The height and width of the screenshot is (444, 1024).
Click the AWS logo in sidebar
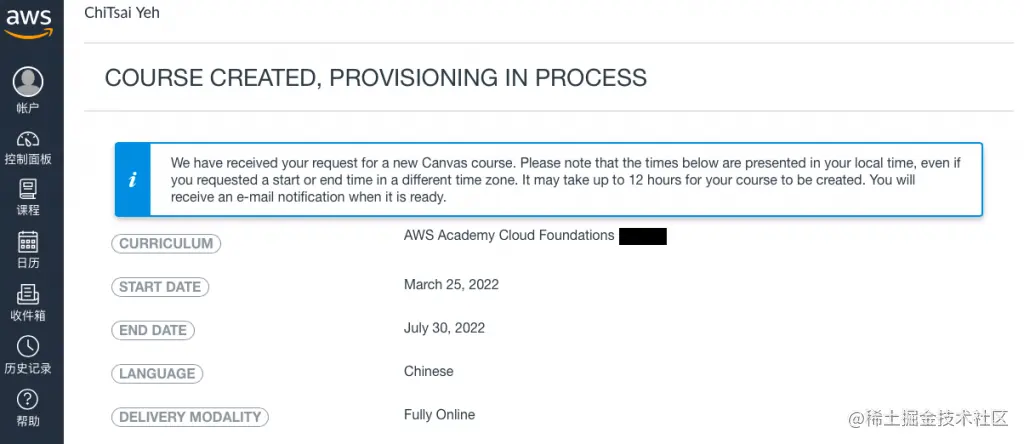[28, 22]
